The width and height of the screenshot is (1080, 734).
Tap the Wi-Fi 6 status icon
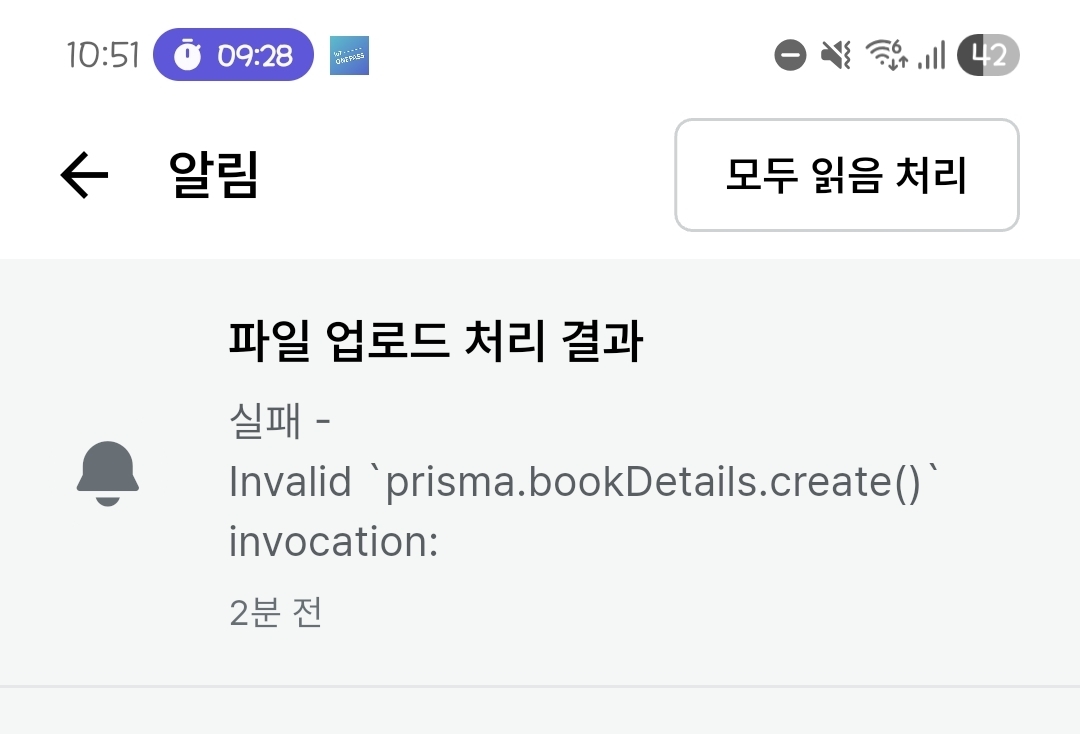(886, 55)
